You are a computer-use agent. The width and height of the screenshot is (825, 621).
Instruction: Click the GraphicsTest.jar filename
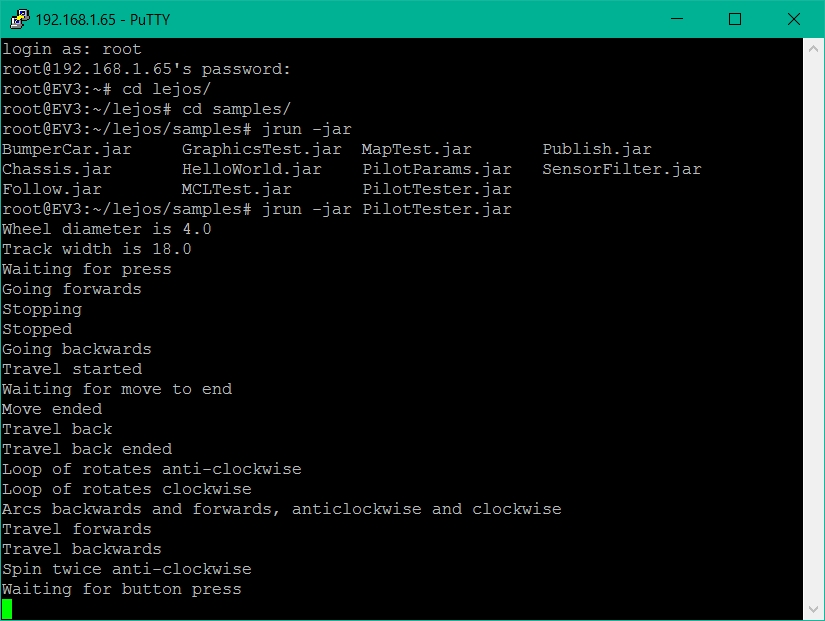[261, 149]
